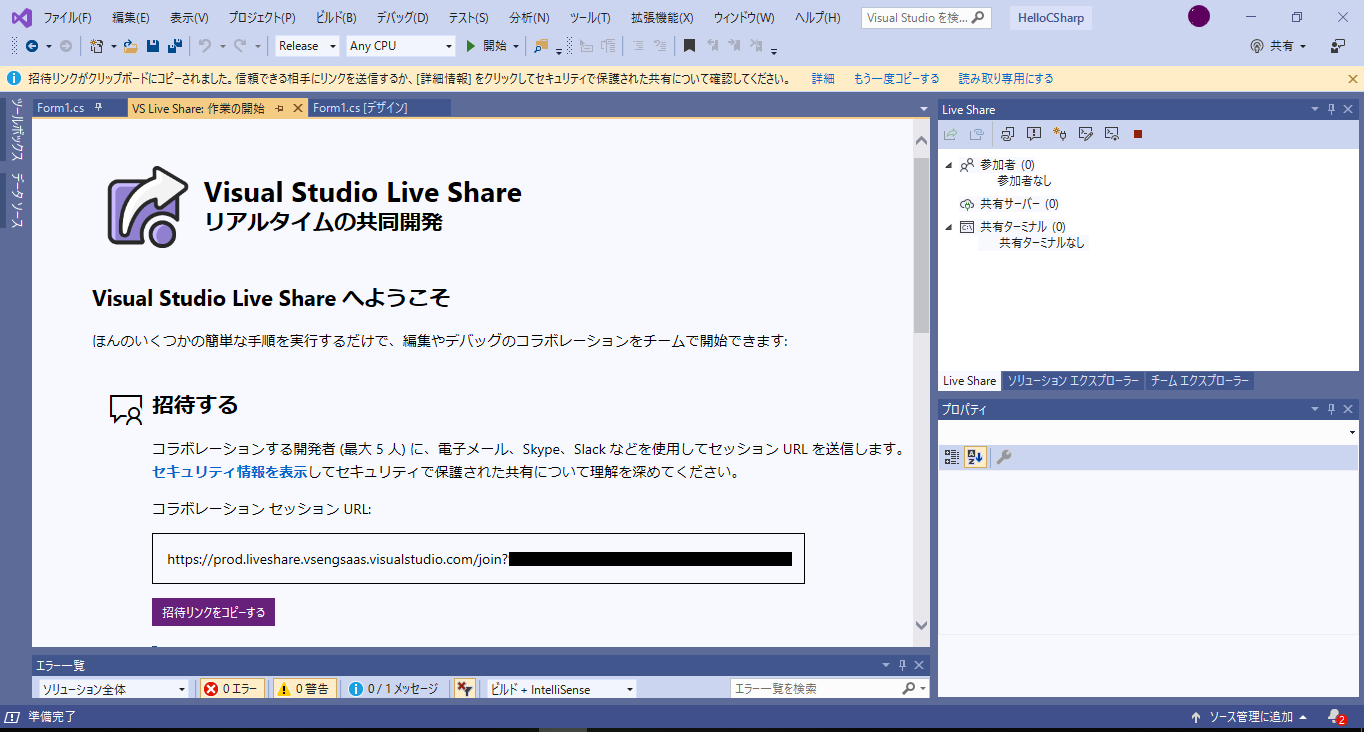
Task: Start debugging with the green 開始 play button
Action: 487,46
